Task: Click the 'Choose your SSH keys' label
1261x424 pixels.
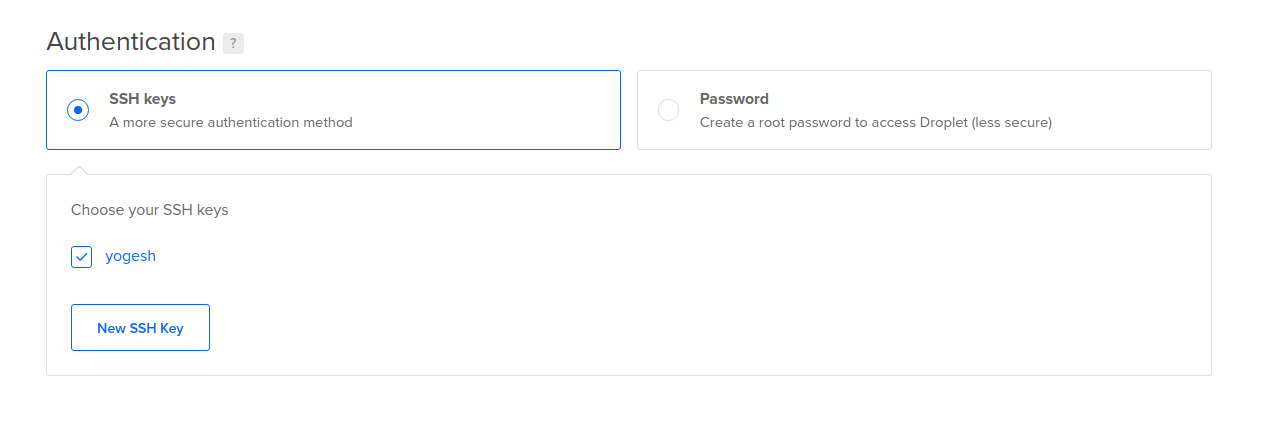Action: pos(149,210)
